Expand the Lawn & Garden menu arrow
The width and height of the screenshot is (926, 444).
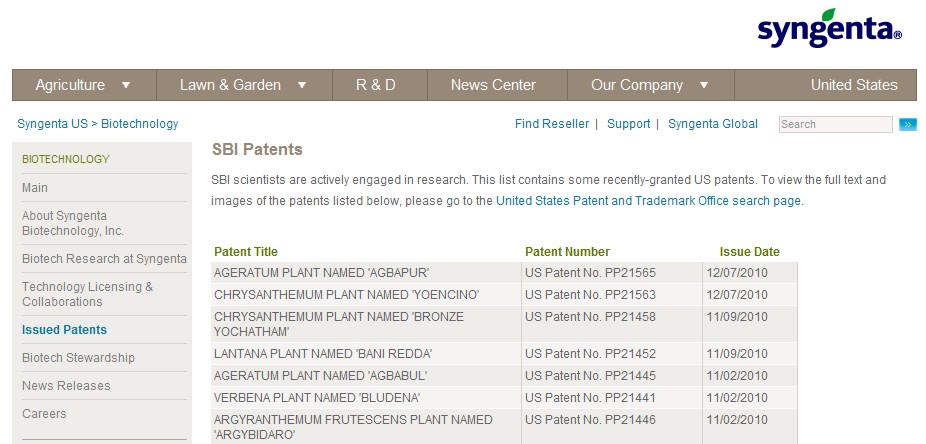coord(302,85)
